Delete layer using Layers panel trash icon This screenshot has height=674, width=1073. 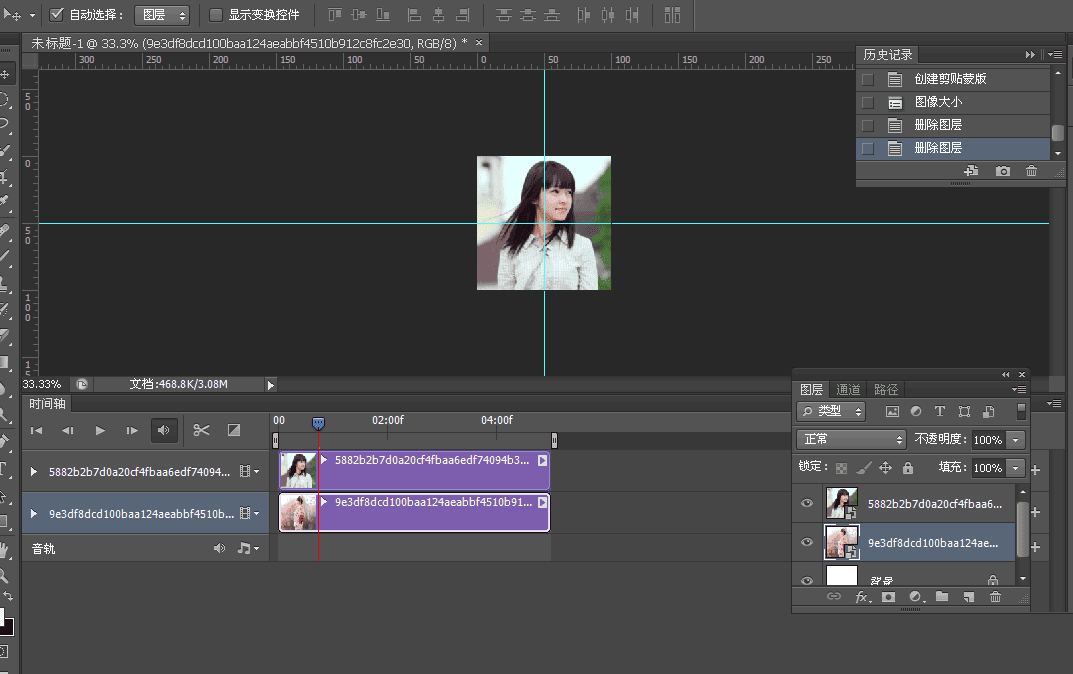(995, 597)
